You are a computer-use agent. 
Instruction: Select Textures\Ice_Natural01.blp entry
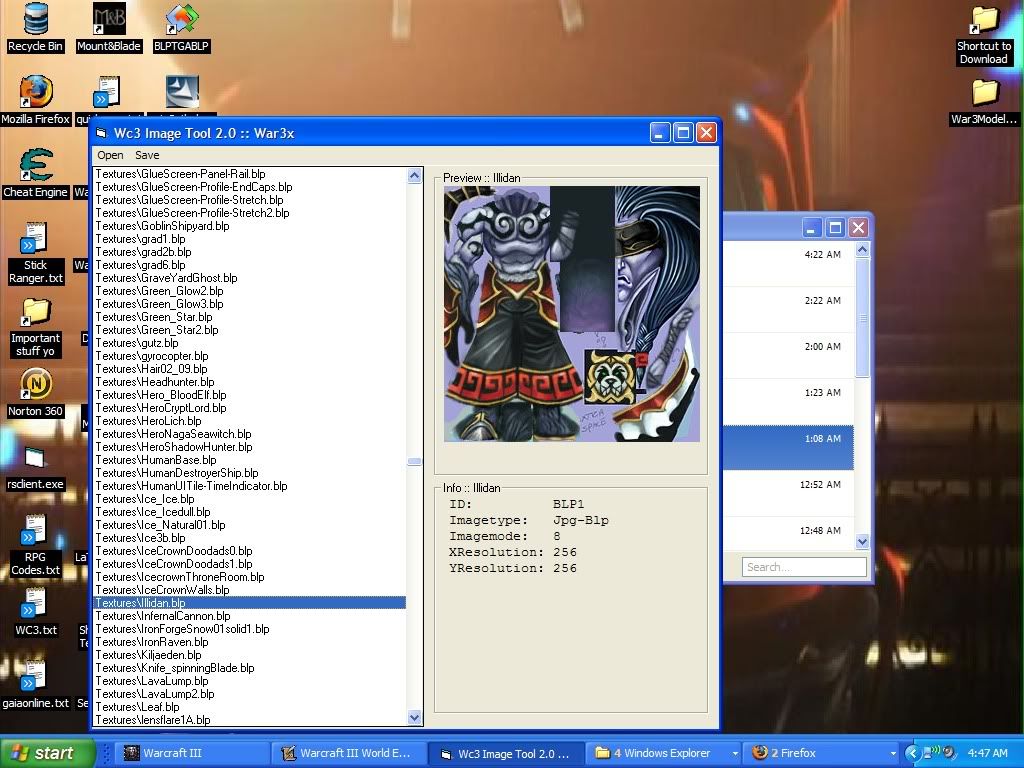click(x=250, y=524)
